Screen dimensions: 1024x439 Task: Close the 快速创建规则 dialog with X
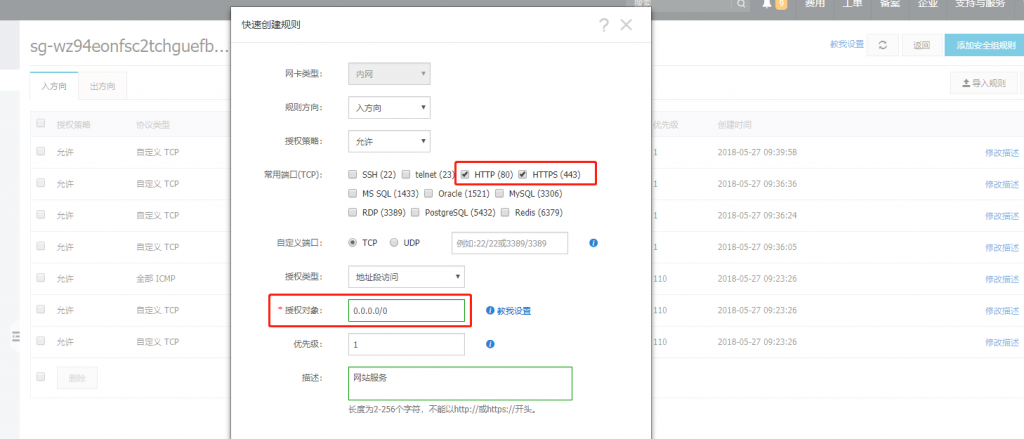[627, 25]
